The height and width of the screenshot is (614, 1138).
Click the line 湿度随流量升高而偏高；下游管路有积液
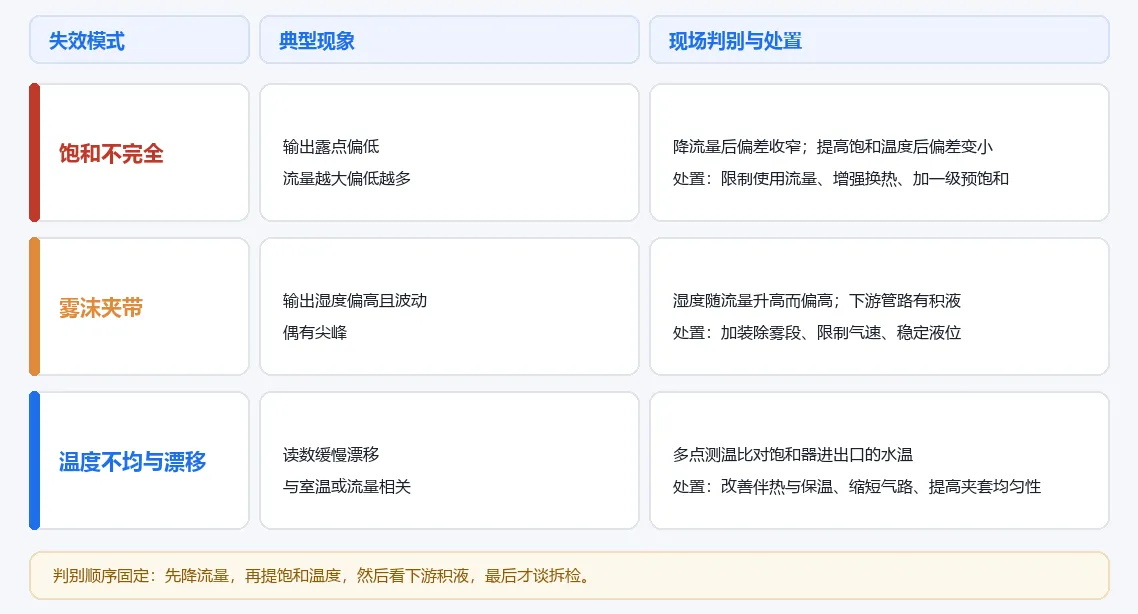816,300
